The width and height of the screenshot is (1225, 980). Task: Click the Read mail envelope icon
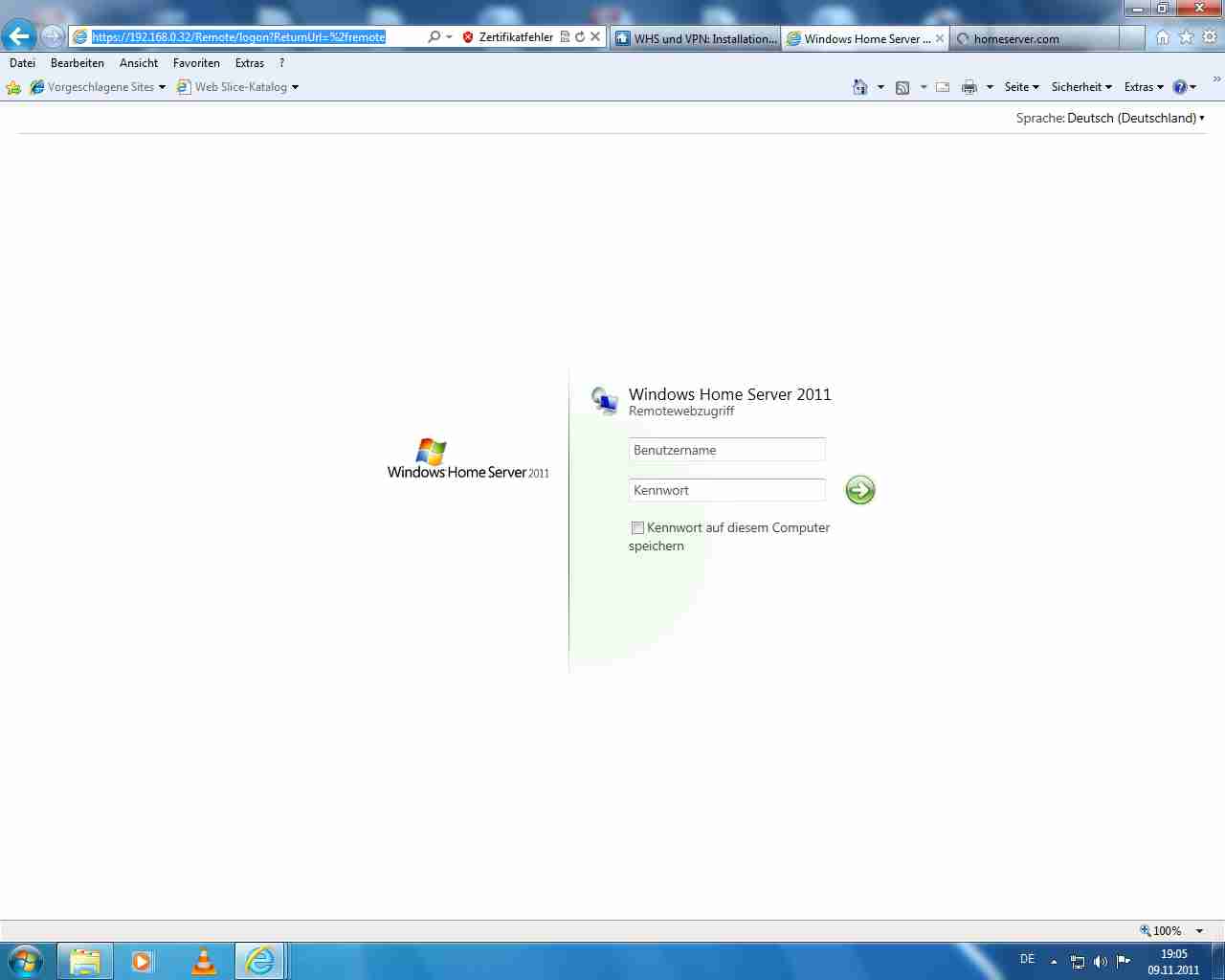pyautogui.click(x=943, y=87)
